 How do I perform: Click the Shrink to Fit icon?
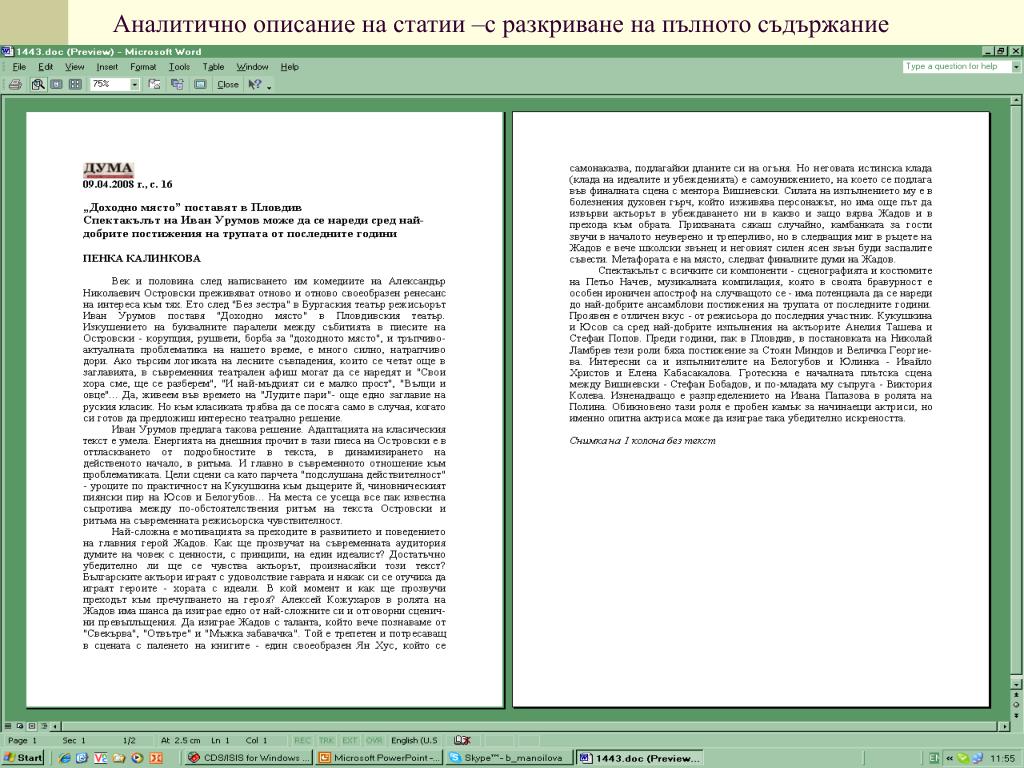[x=177, y=84]
